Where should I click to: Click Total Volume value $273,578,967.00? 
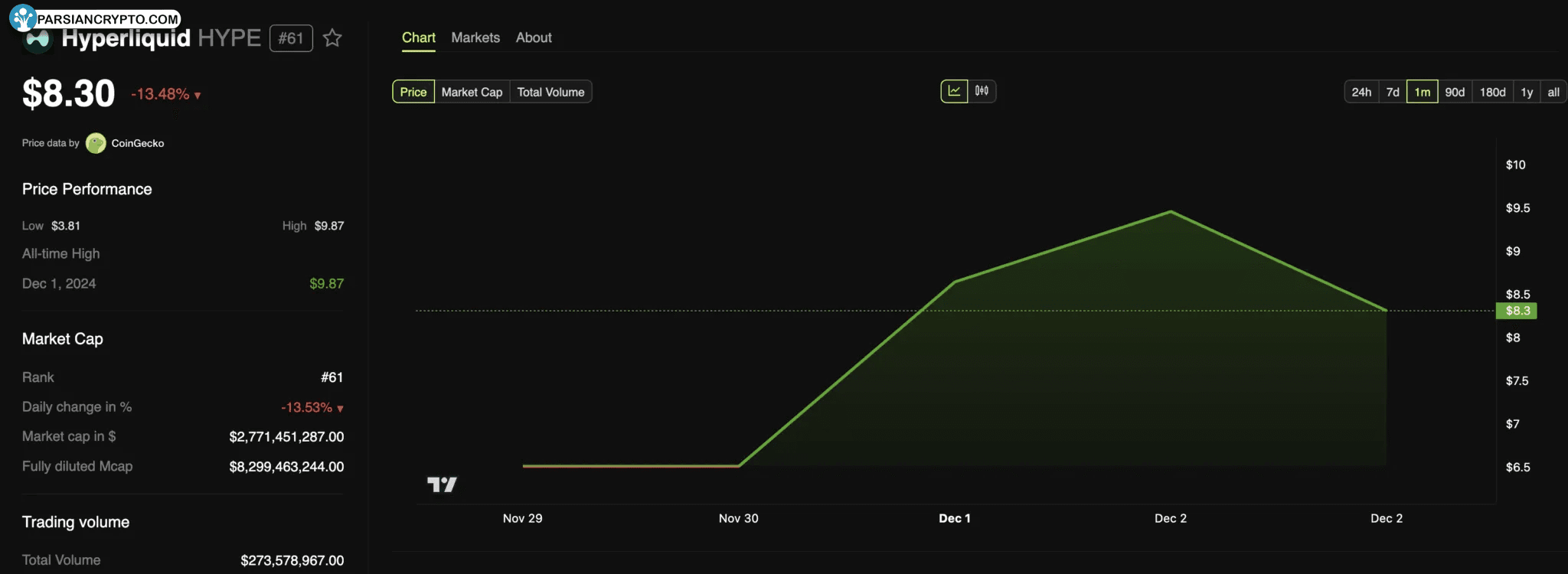(x=292, y=560)
